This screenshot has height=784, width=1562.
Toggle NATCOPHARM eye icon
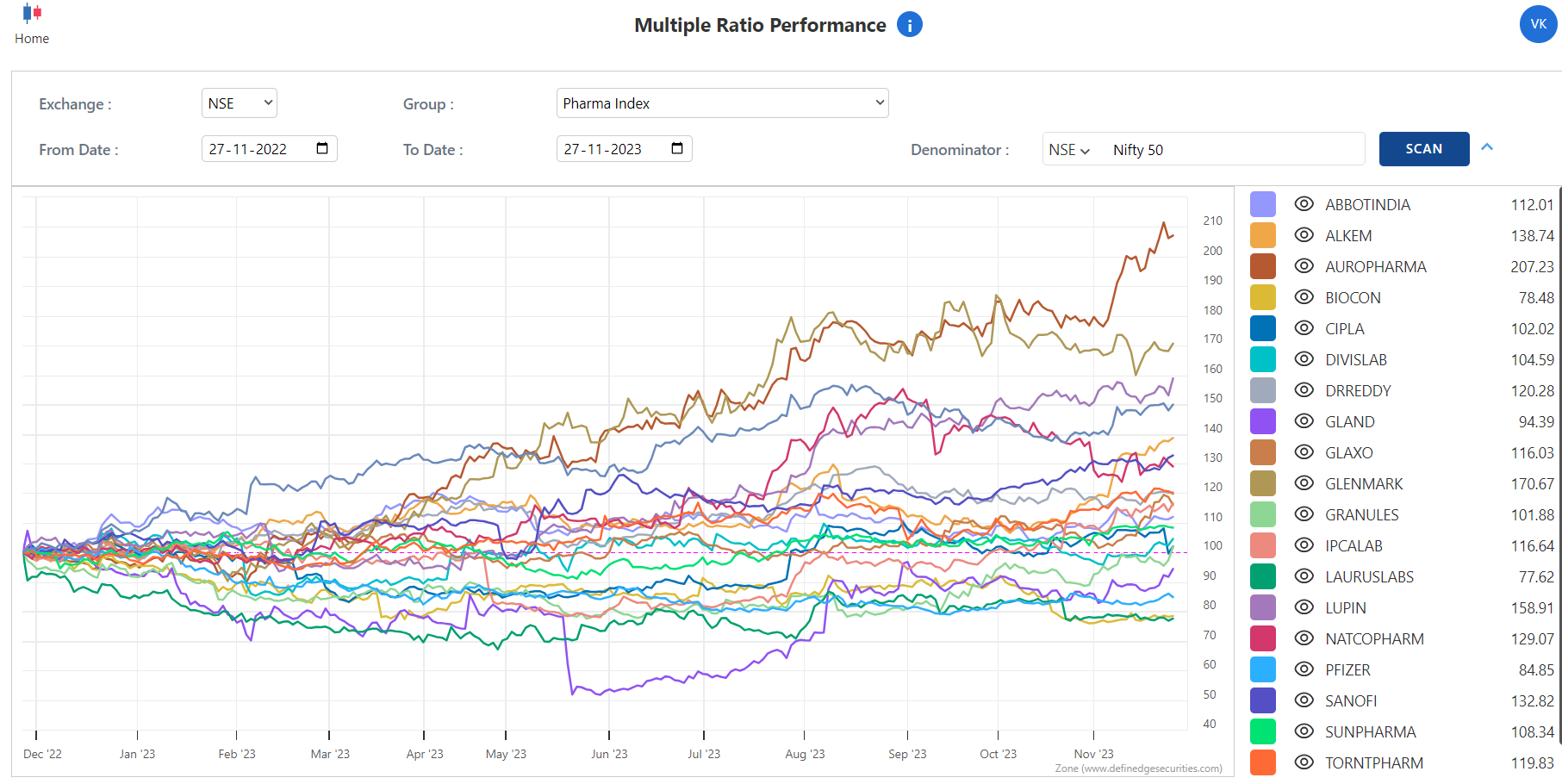pyautogui.click(x=1304, y=638)
